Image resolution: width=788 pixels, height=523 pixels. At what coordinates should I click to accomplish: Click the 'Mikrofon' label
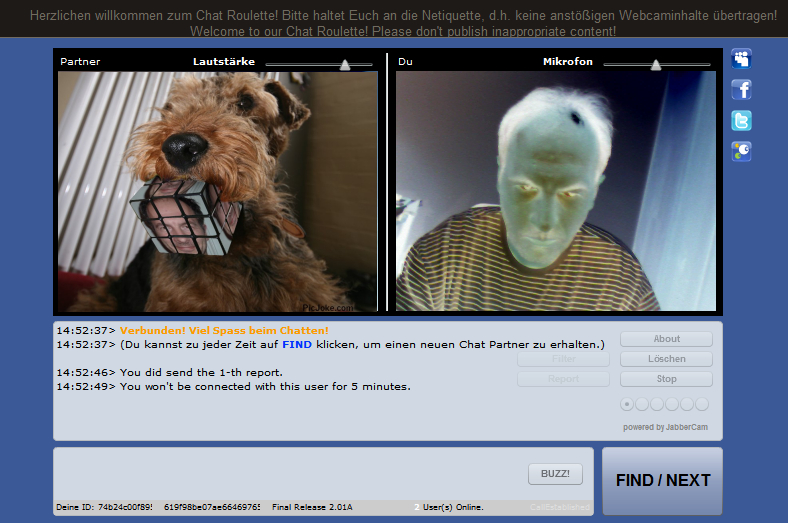[x=568, y=62]
